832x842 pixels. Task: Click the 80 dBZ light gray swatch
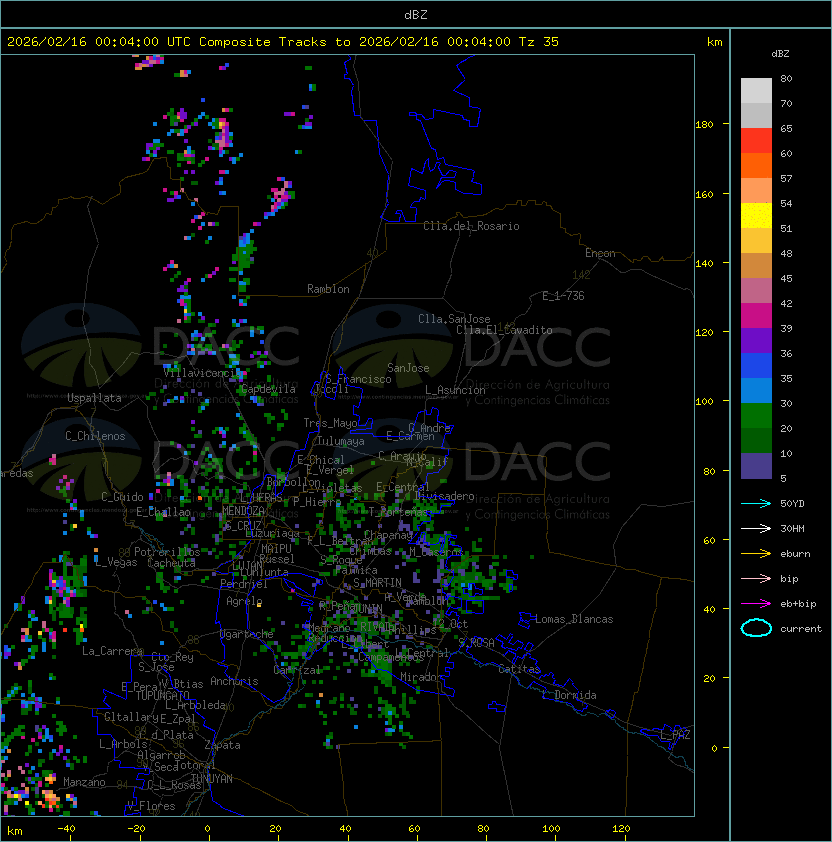pyautogui.click(x=756, y=90)
